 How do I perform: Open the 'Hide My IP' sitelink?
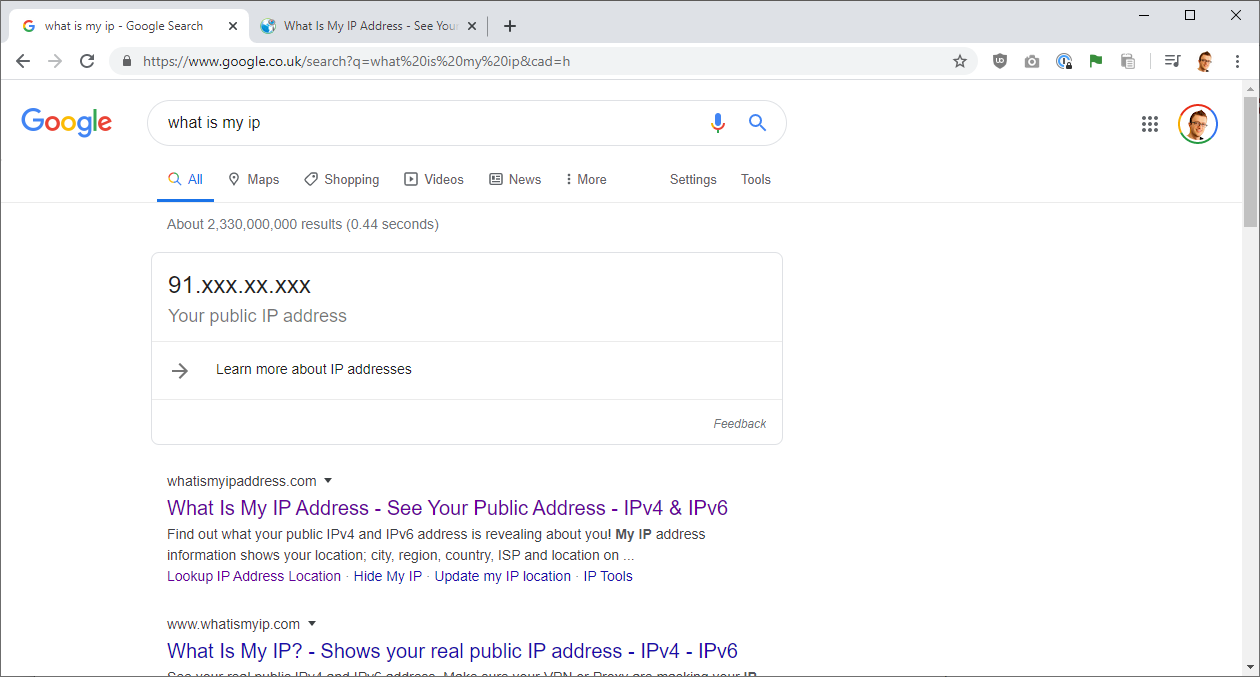tap(388, 576)
